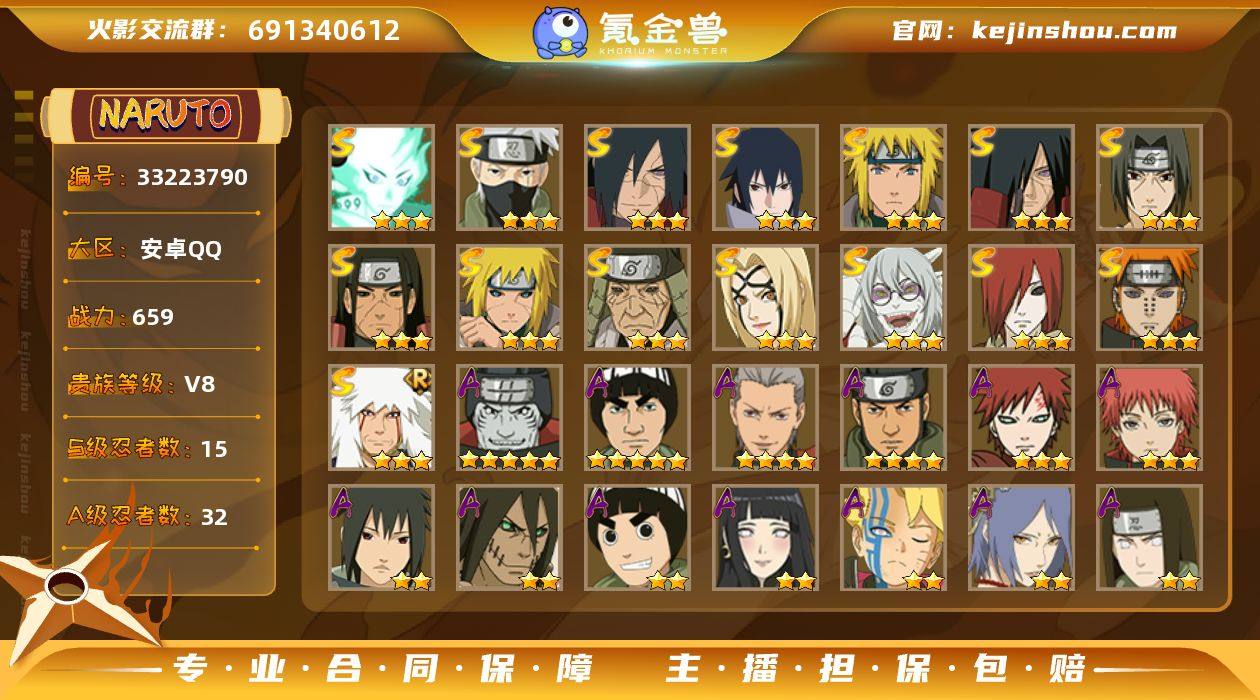Select the red-haired Gaara portrait
Screen dimensions: 1260x700
tap(1022, 418)
